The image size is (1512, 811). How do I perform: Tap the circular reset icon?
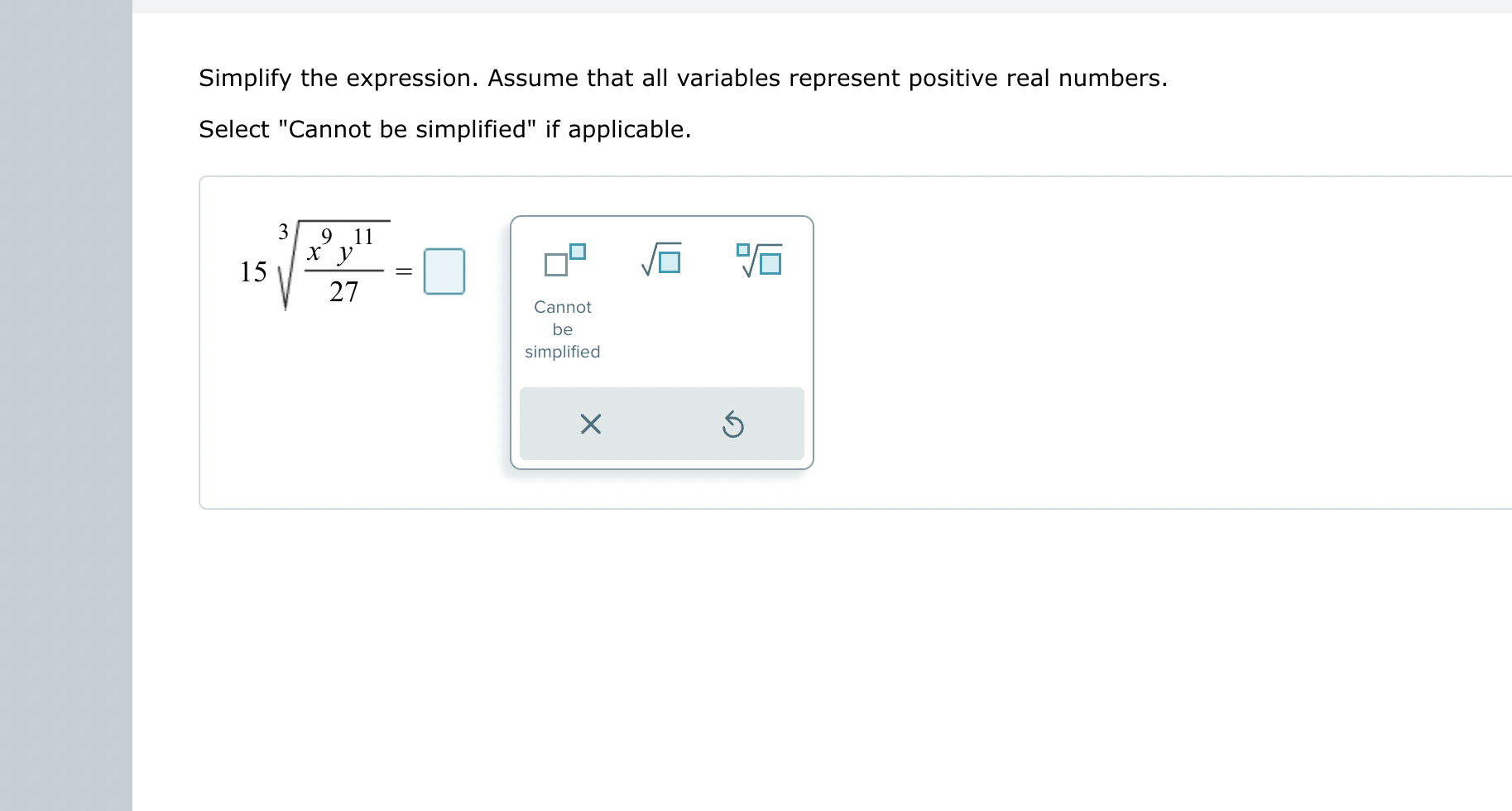point(733,424)
